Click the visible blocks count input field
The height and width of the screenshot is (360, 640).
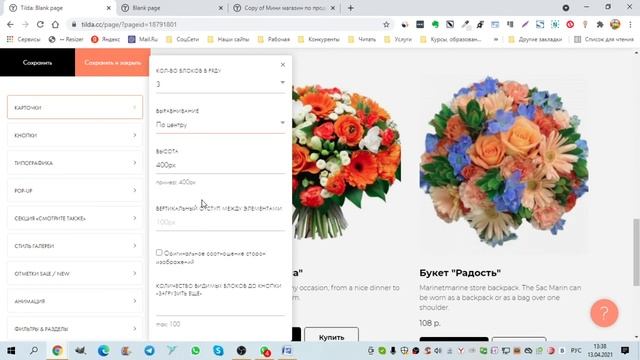pos(220,308)
